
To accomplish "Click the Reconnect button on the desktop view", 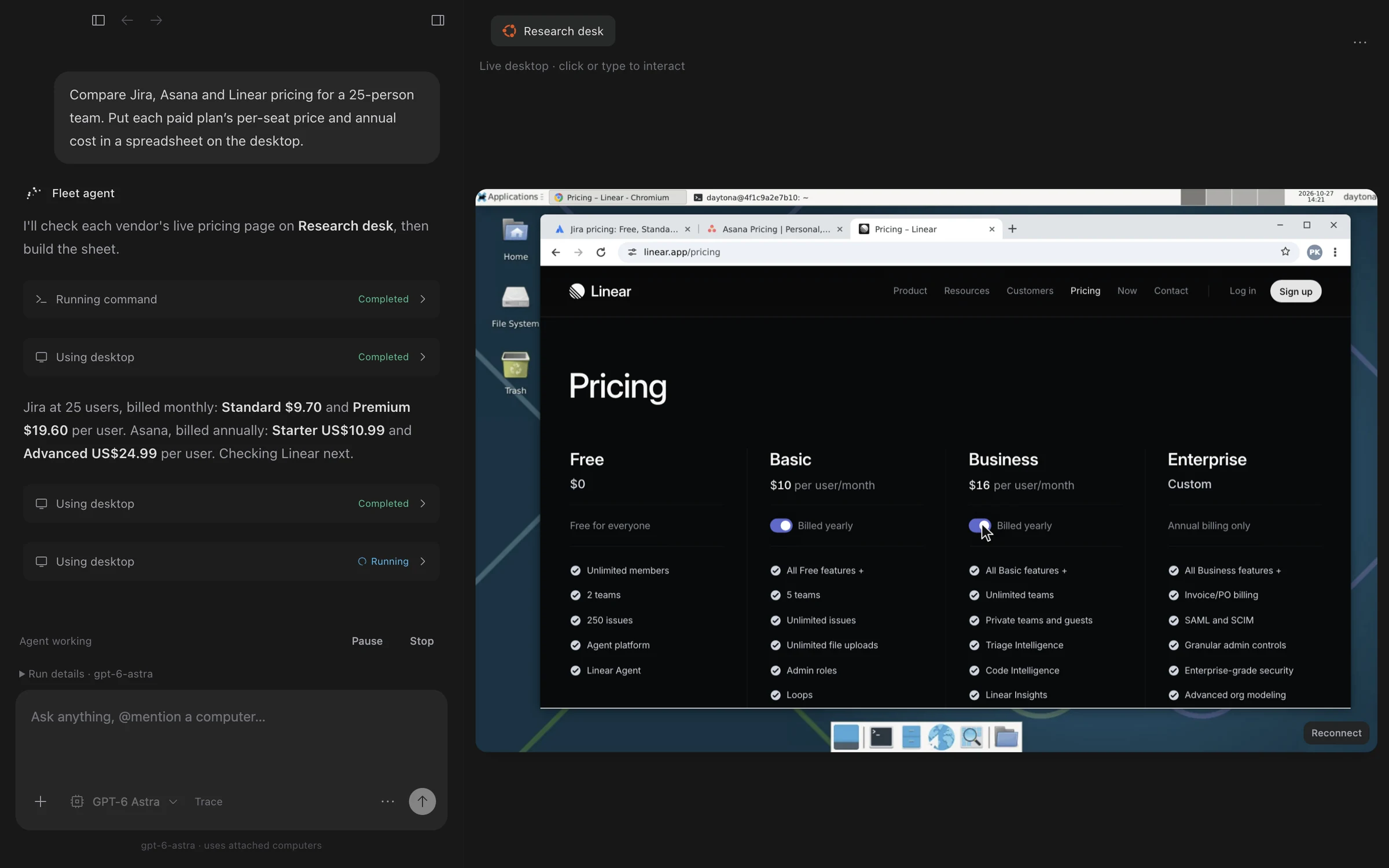I will click(x=1336, y=733).
